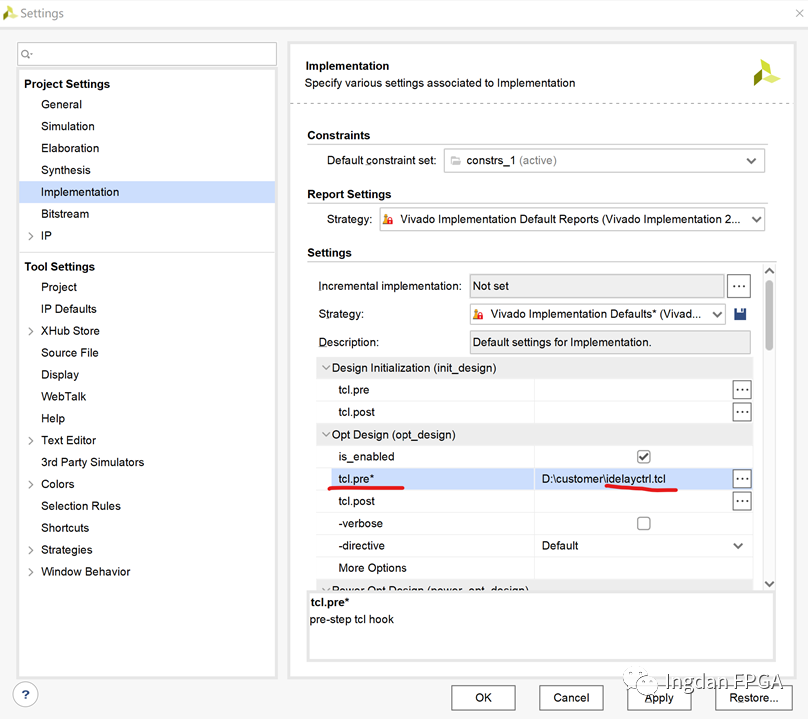Select Bitstream in Project Settings
The image size is (808, 719).
click(65, 214)
